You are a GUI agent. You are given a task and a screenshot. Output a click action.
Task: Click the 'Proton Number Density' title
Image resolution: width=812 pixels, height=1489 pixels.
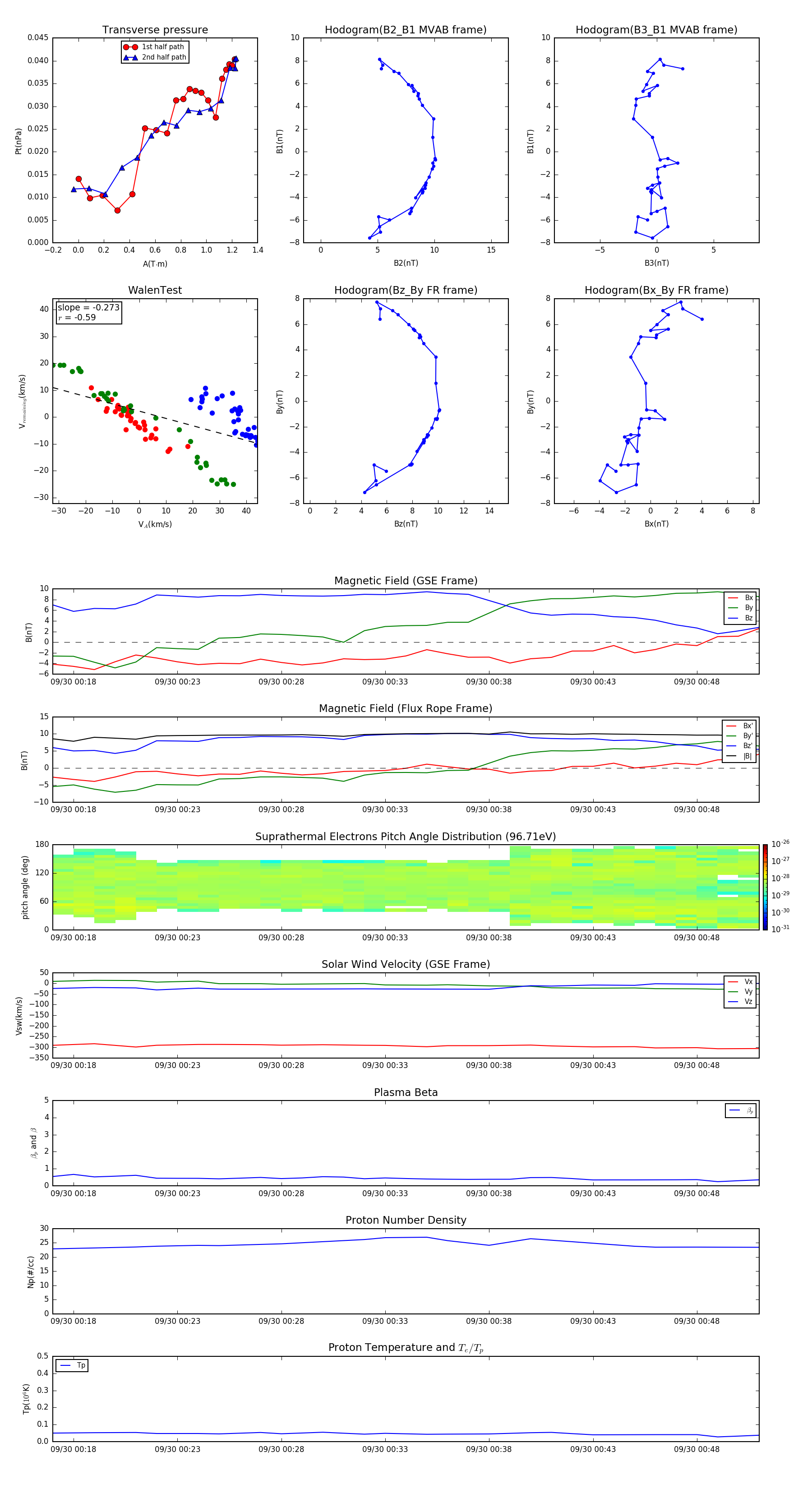click(x=406, y=1220)
